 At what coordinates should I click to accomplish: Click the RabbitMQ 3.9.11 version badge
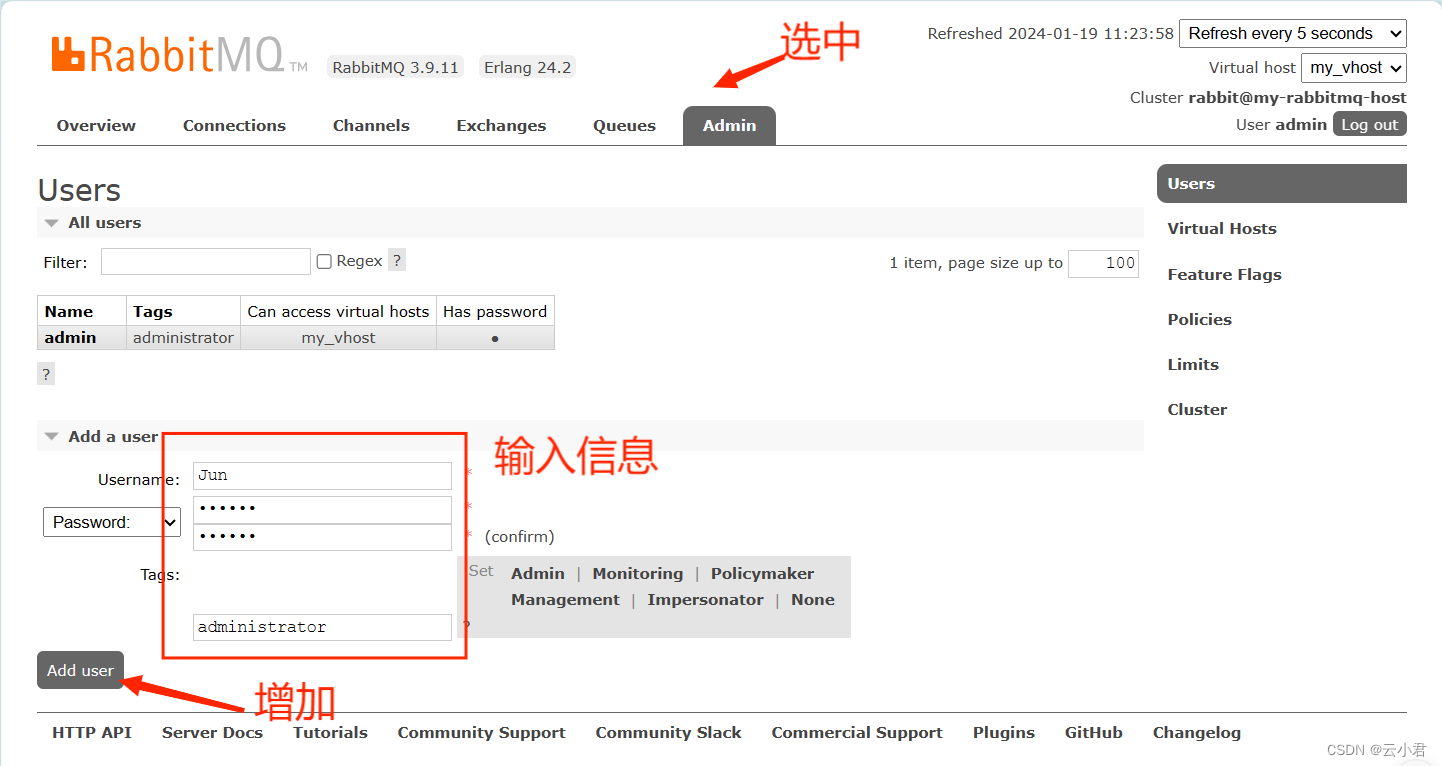click(395, 67)
